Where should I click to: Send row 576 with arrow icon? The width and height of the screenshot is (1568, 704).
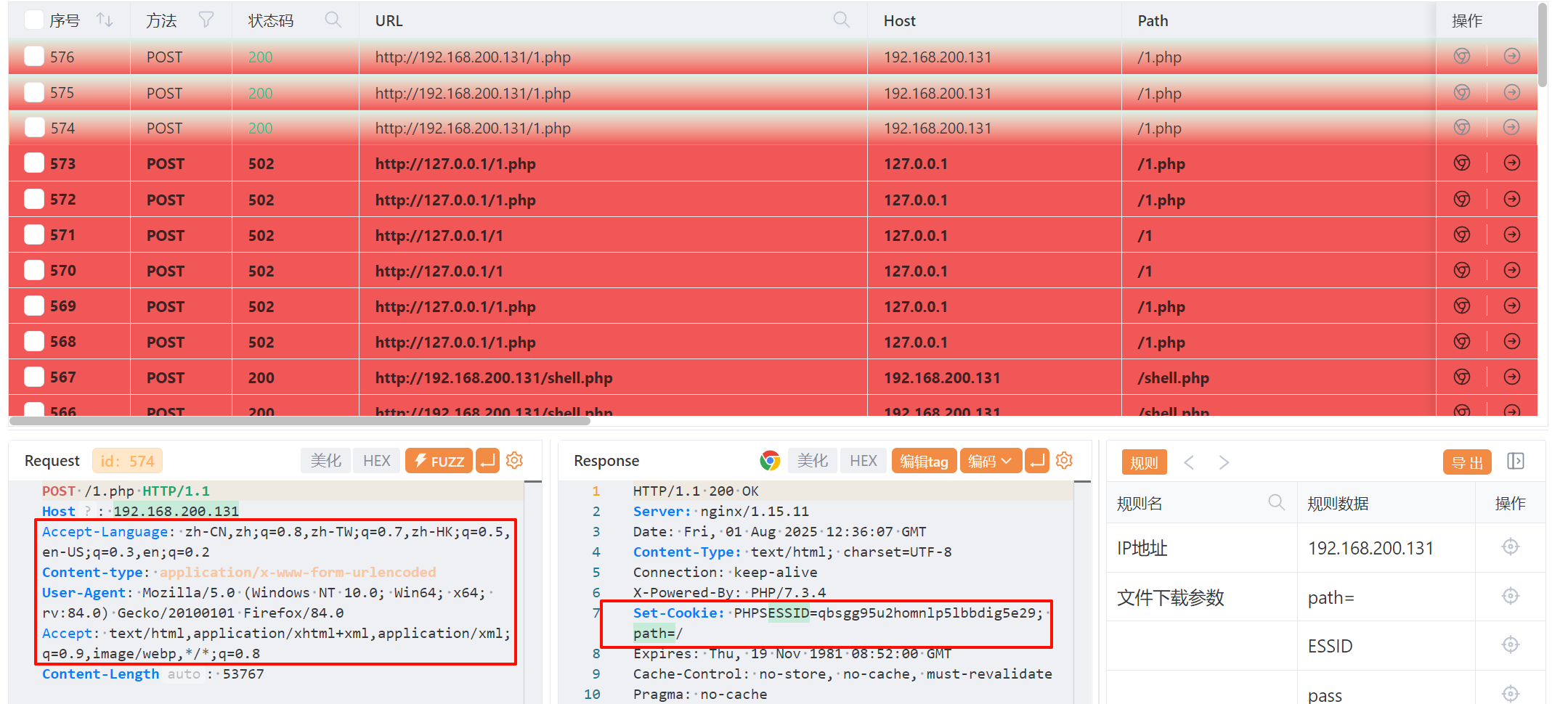[x=1512, y=56]
